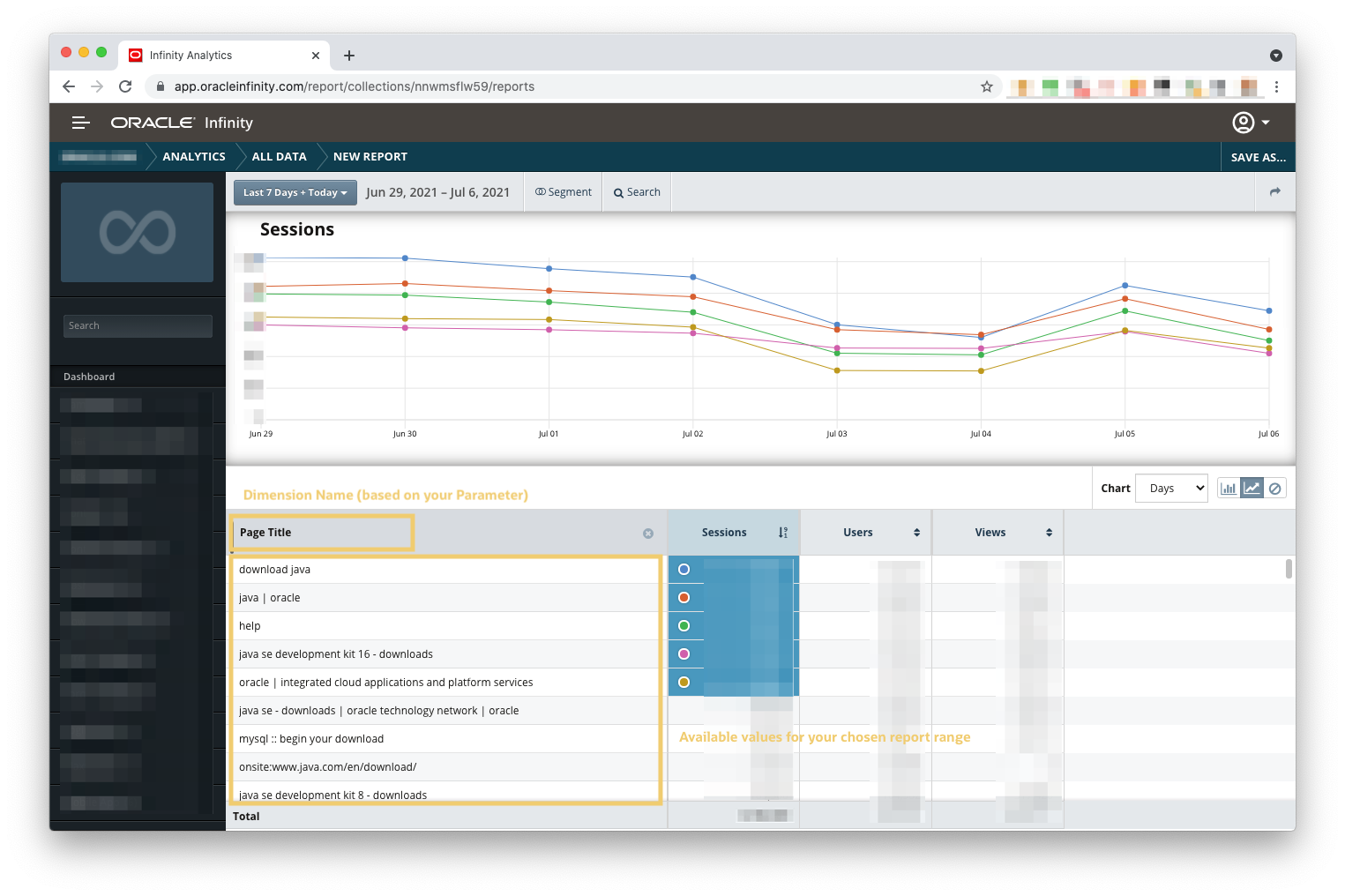
Task: Select 'java se - downloads | oracle technology network'
Action: 445,711
